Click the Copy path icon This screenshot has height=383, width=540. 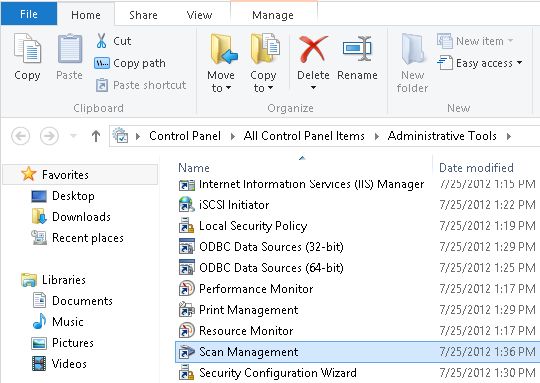click(102, 63)
